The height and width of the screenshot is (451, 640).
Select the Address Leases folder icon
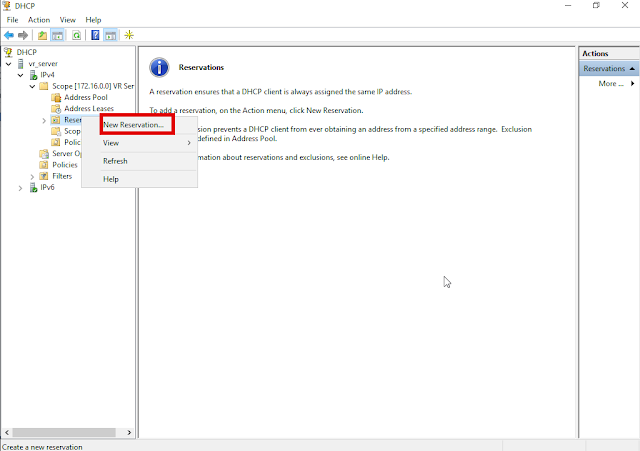coord(56,109)
